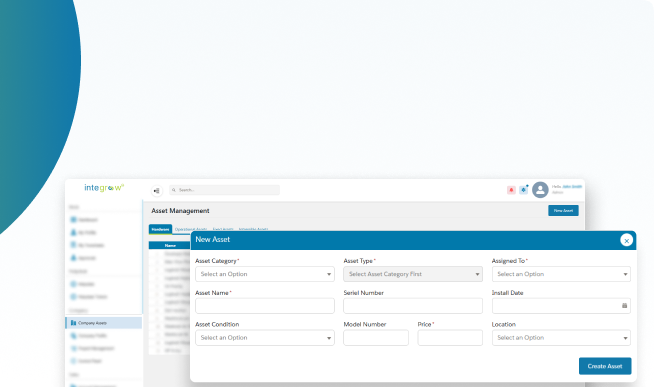Switch to the Intangible Assets tab

(253, 229)
